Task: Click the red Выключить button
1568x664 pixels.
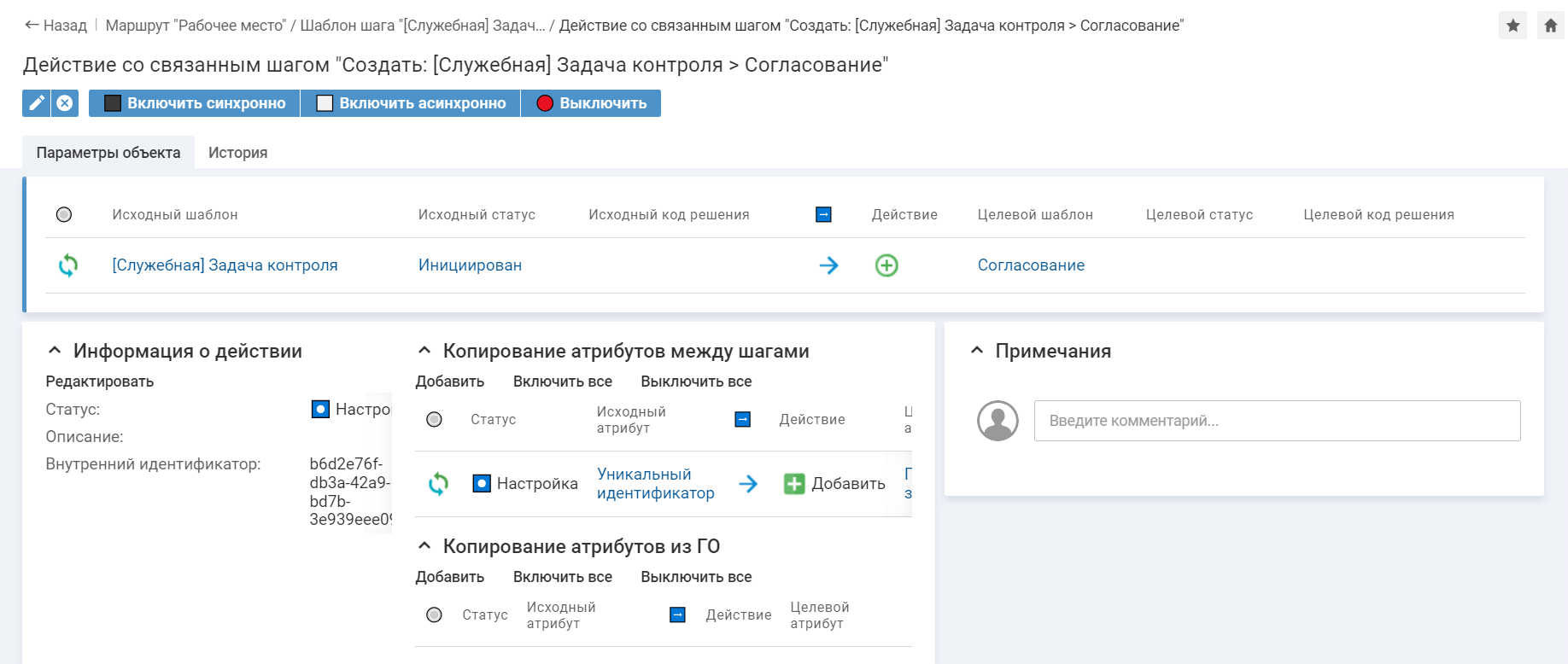Action: click(x=591, y=103)
